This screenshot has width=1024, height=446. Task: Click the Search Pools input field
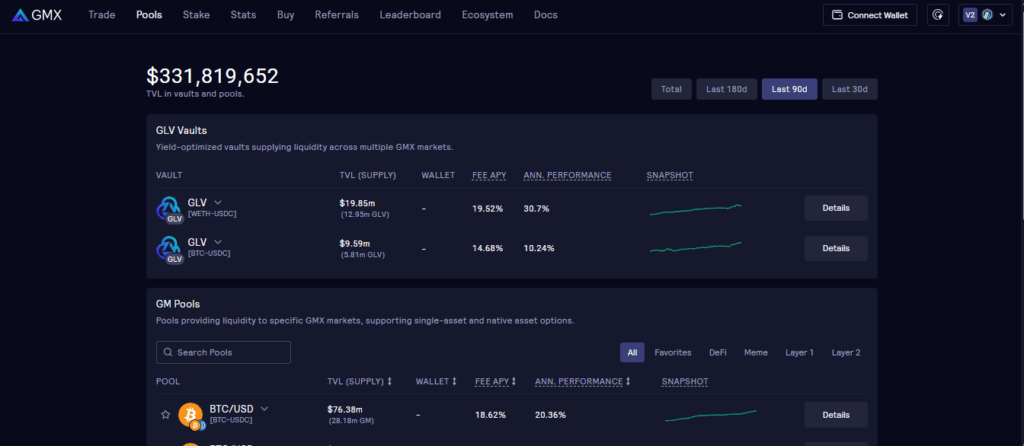223,353
